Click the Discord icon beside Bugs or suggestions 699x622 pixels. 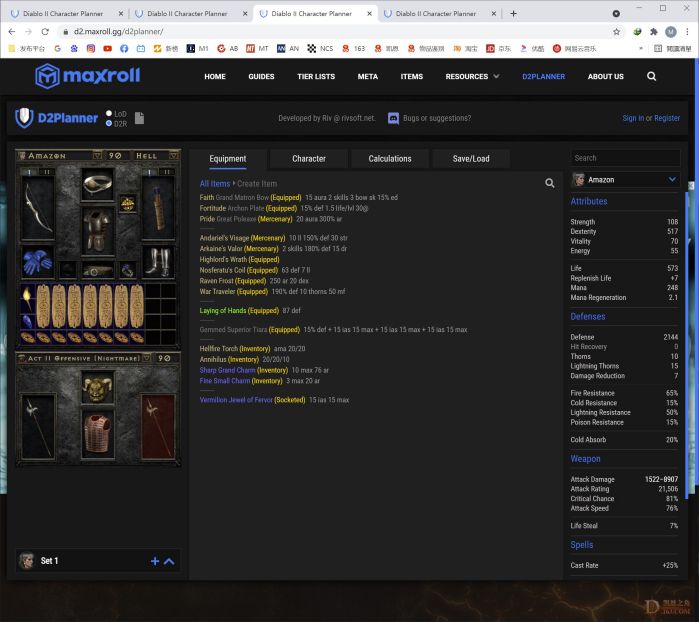tap(393, 118)
